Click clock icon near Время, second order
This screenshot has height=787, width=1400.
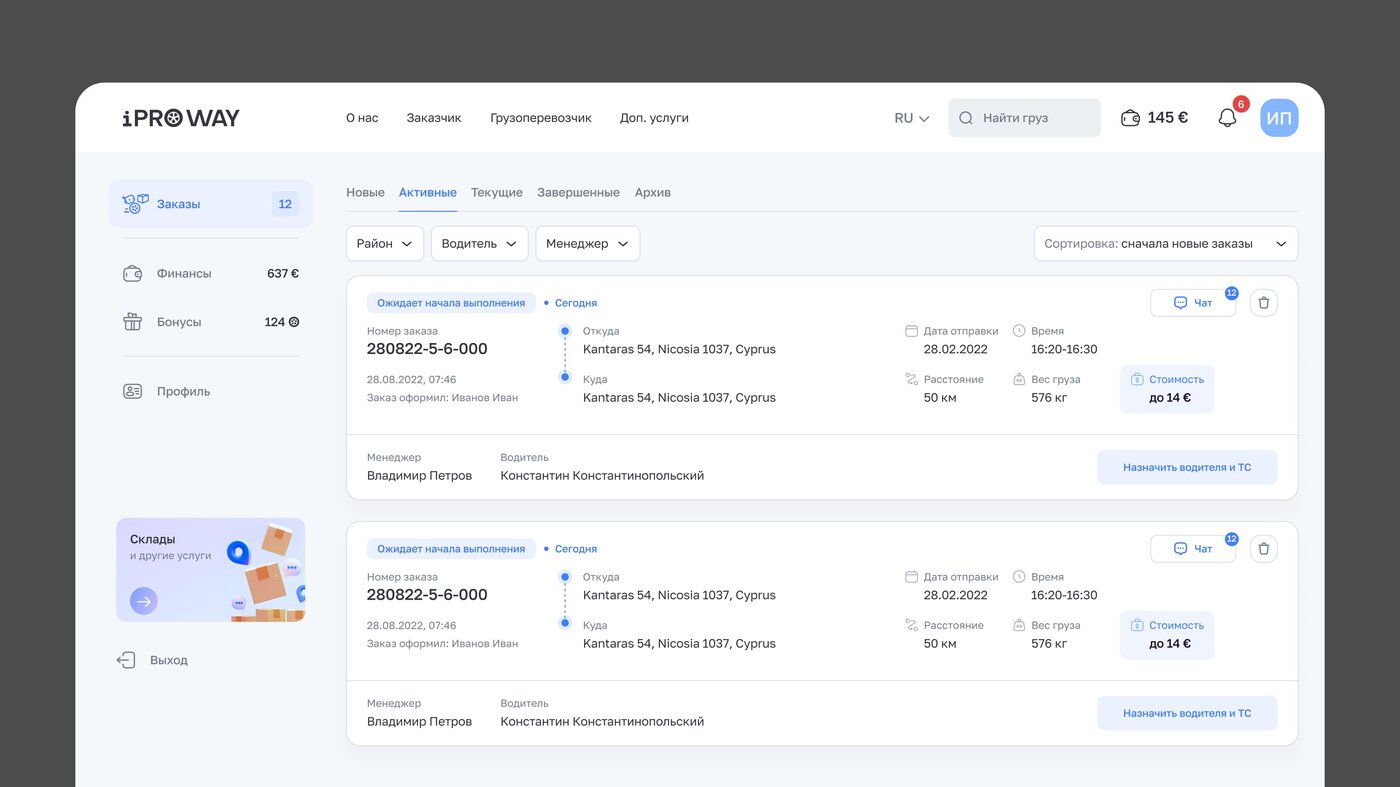pos(1019,577)
